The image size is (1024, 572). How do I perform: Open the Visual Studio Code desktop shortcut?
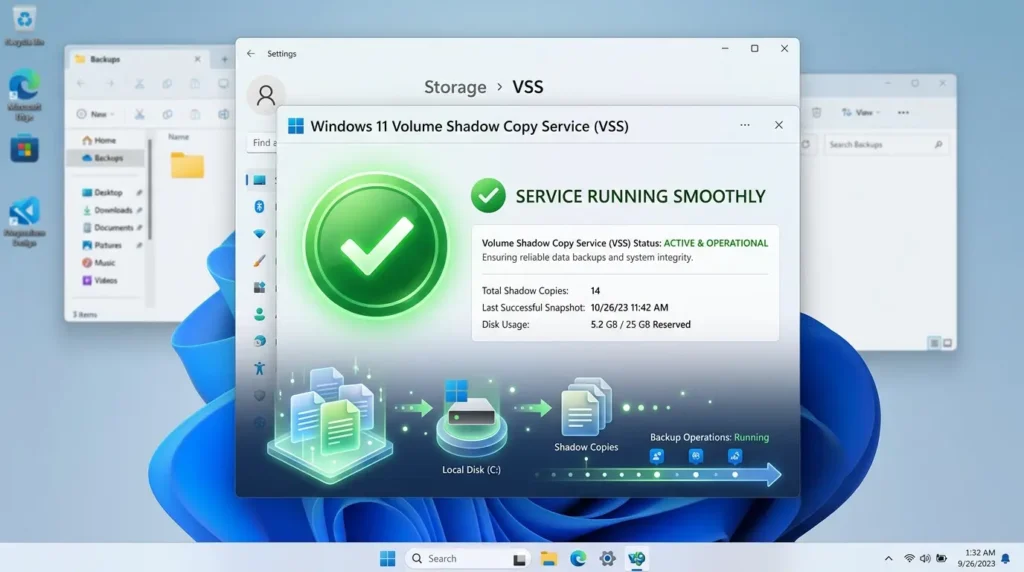point(24,222)
